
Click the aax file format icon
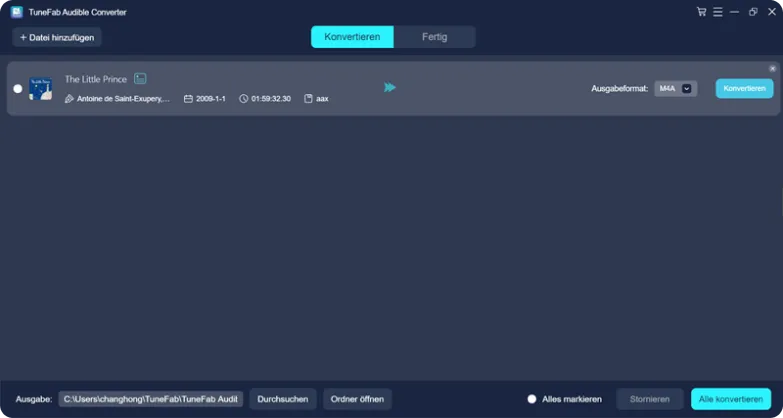pyautogui.click(x=309, y=99)
